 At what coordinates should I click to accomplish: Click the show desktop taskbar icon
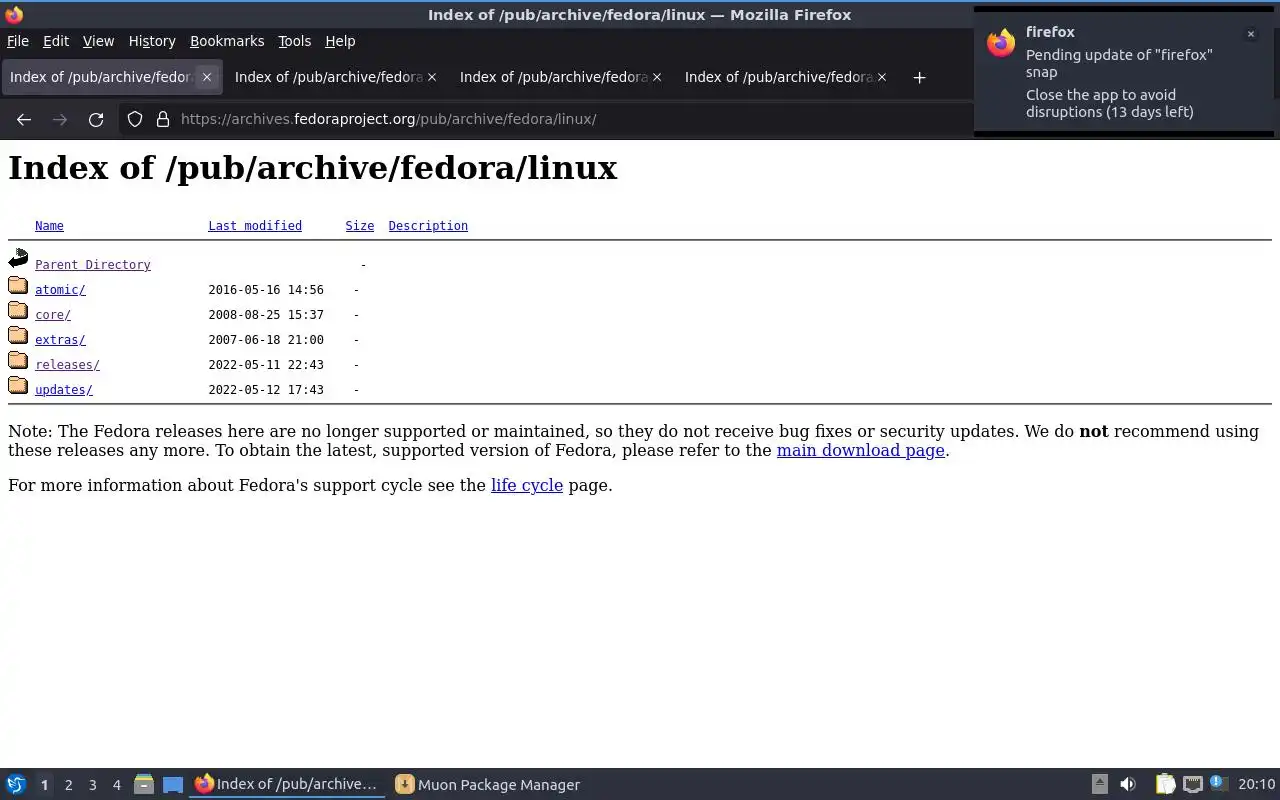pos(173,785)
